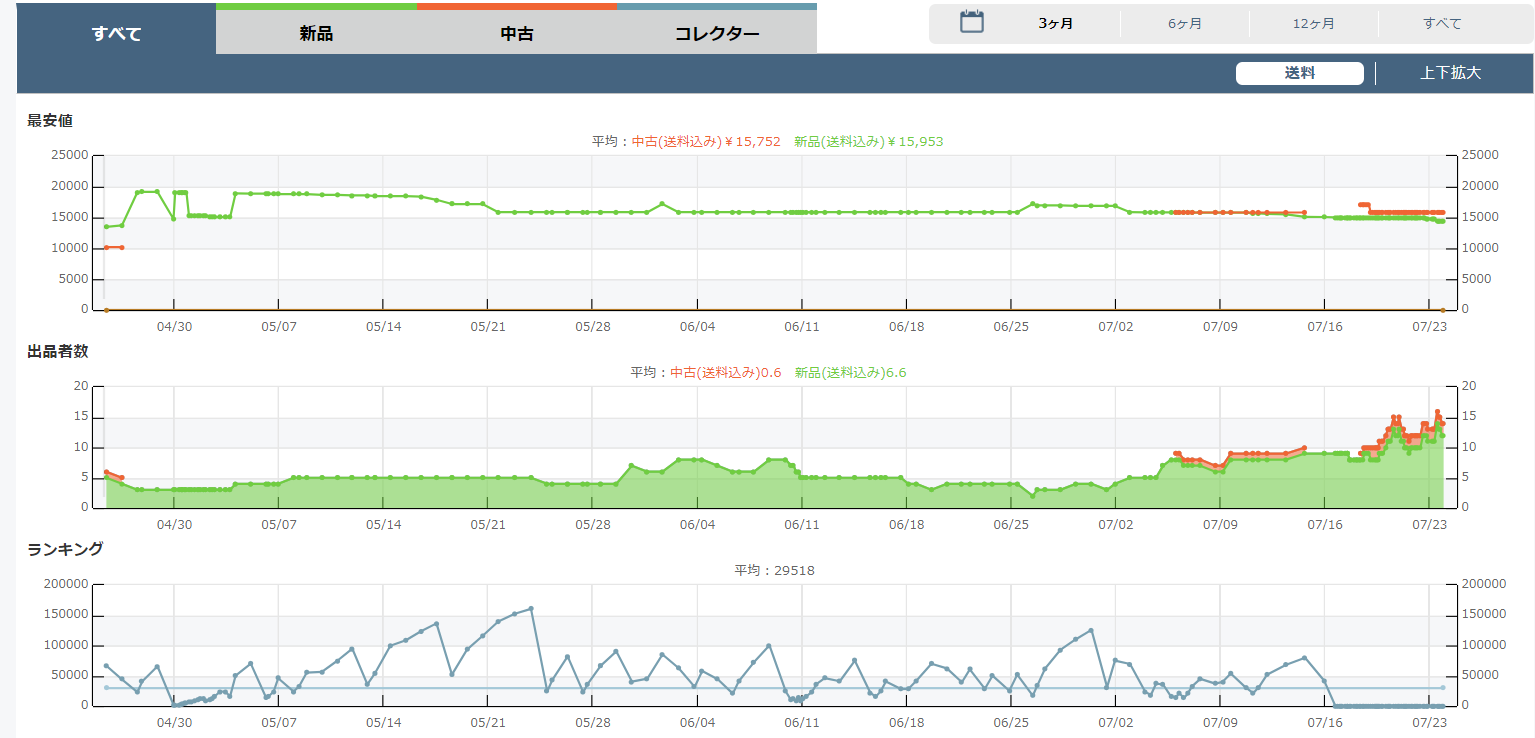Click 04/30 date on 出品者数 chart axis
Viewport: 1535px width, 738px height.
click(174, 524)
